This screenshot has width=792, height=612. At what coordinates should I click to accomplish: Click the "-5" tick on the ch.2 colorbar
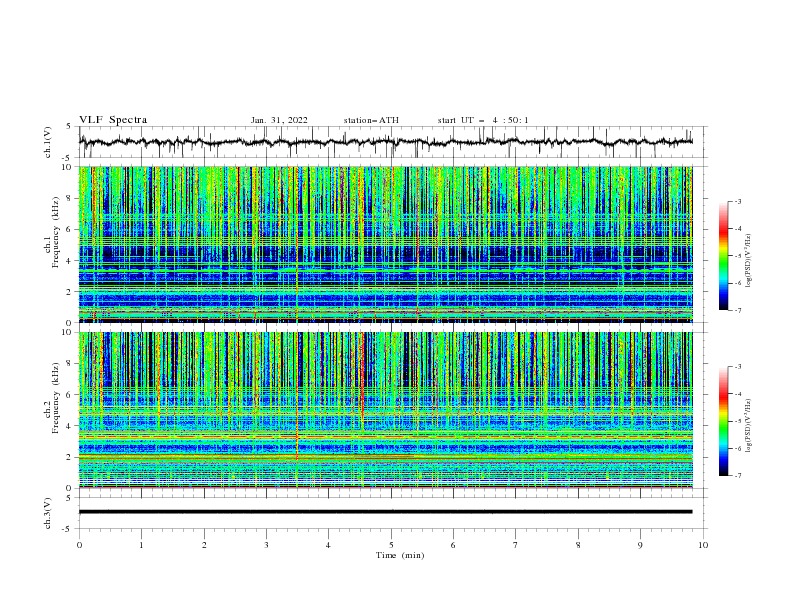[x=737, y=421]
